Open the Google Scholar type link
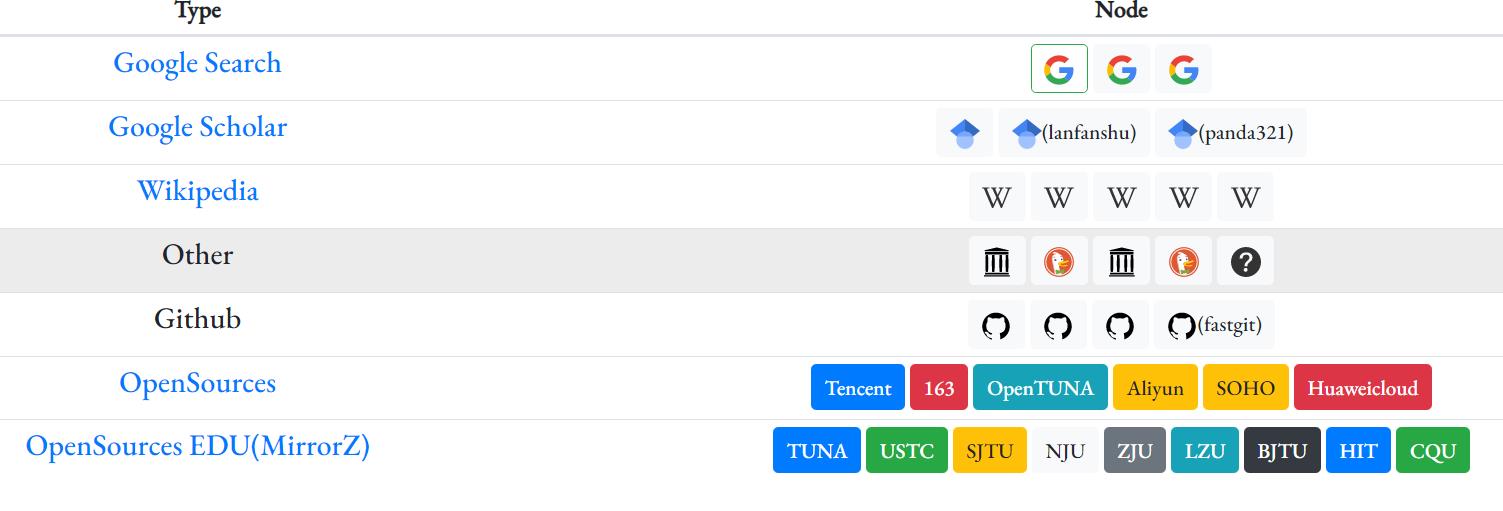 pos(197,127)
